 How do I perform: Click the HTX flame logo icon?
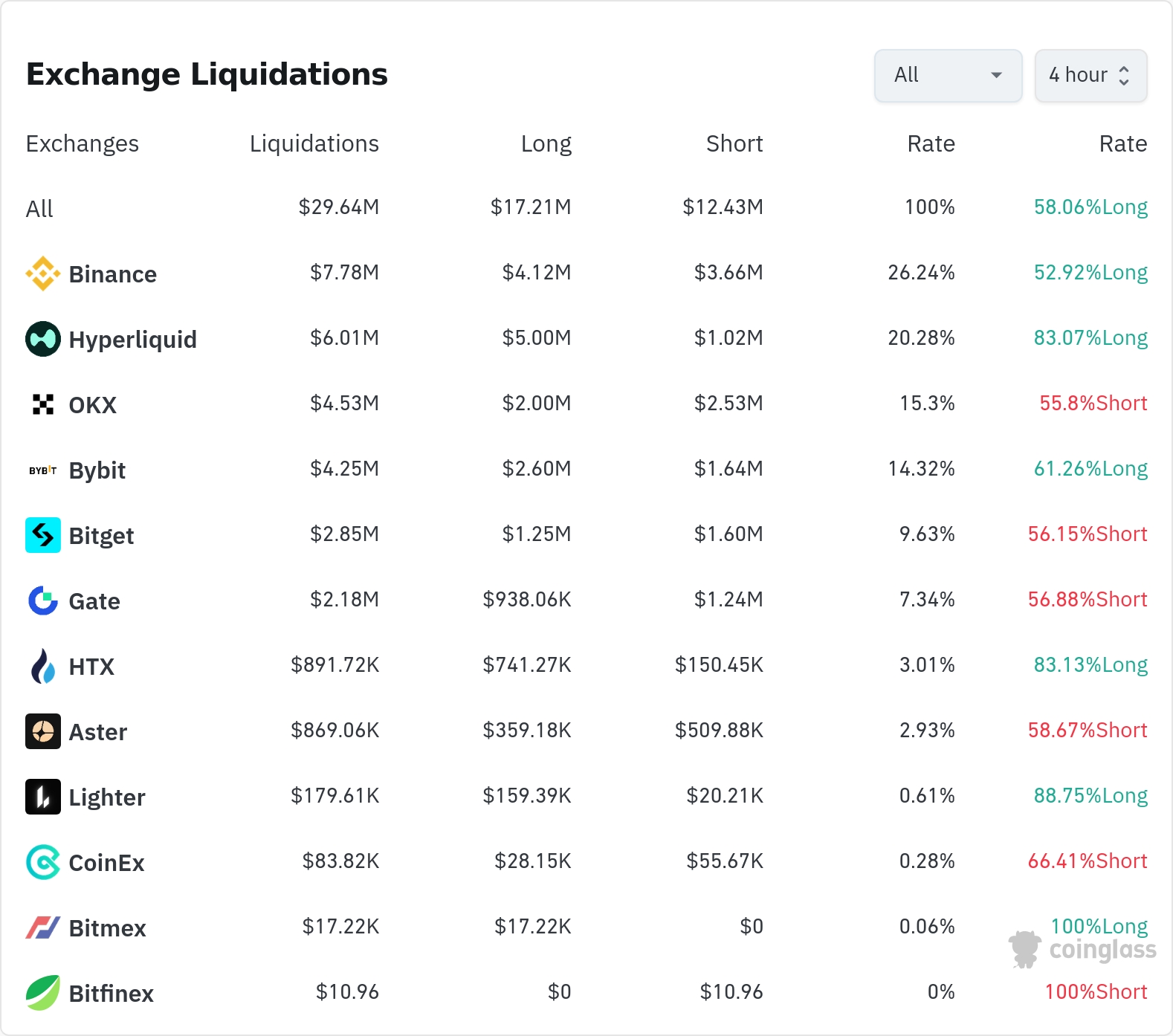click(43, 666)
